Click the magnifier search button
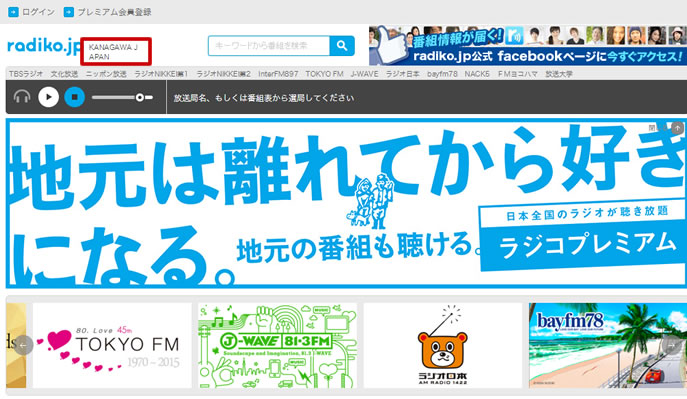The height and width of the screenshot is (399, 687). [x=342, y=46]
